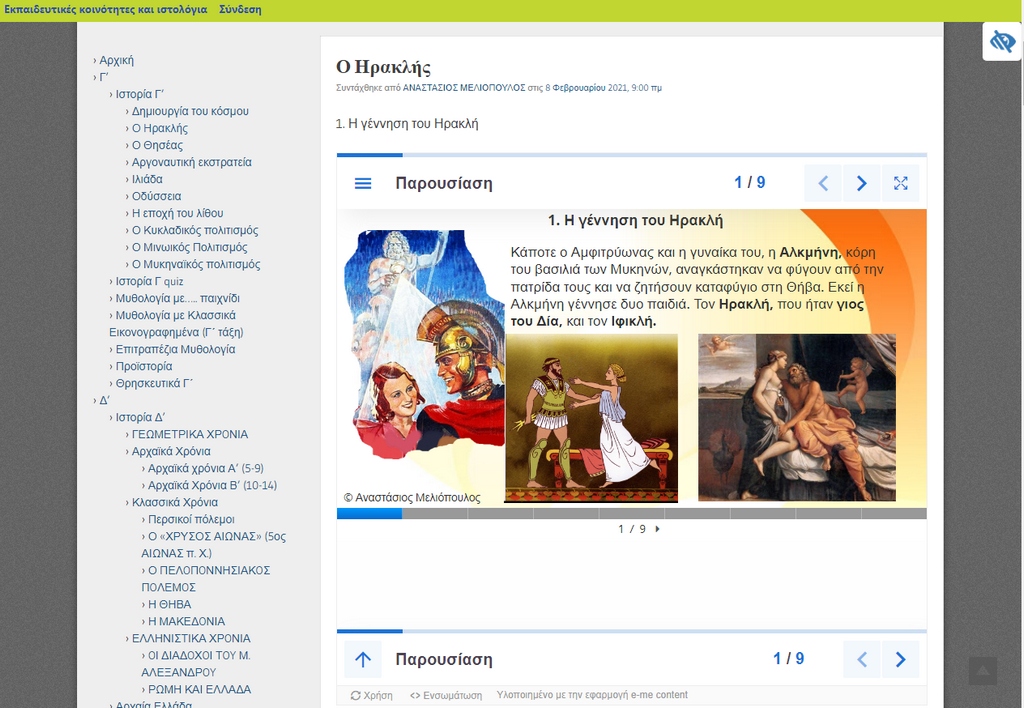
Task: Open Ο Κυκλαδικός πολιτισμός page
Action: [195, 230]
